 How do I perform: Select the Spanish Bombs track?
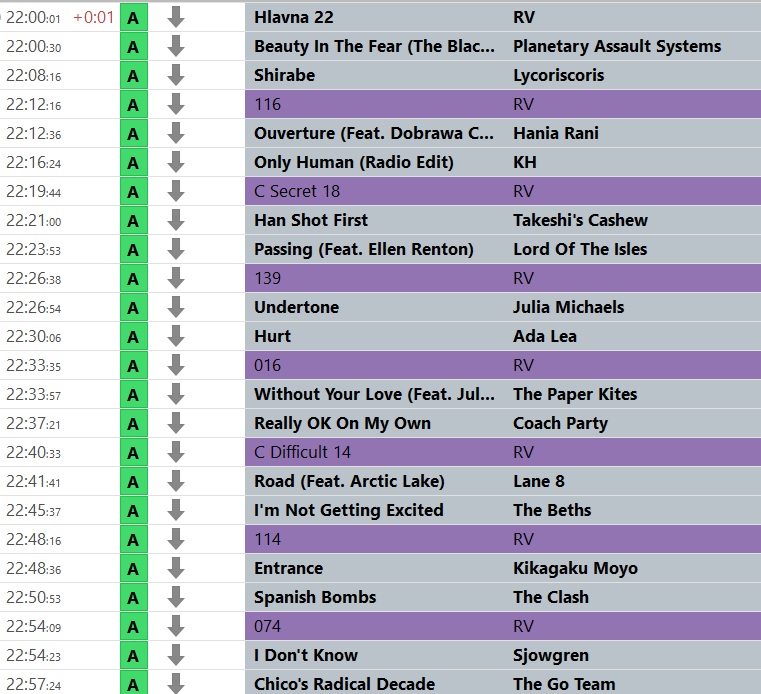coord(315,597)
